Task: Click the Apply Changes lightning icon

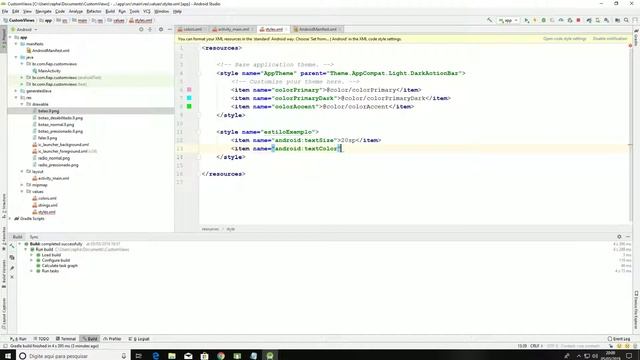Action: [535, 20]
